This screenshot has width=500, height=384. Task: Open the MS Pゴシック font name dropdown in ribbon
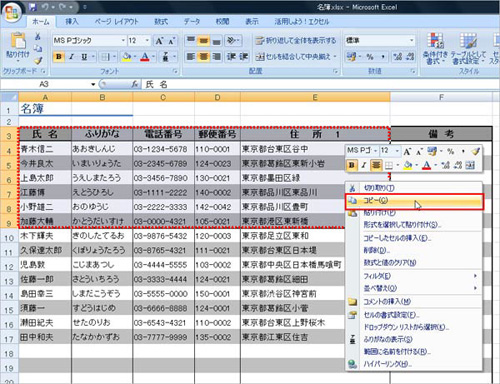[123, 41]
